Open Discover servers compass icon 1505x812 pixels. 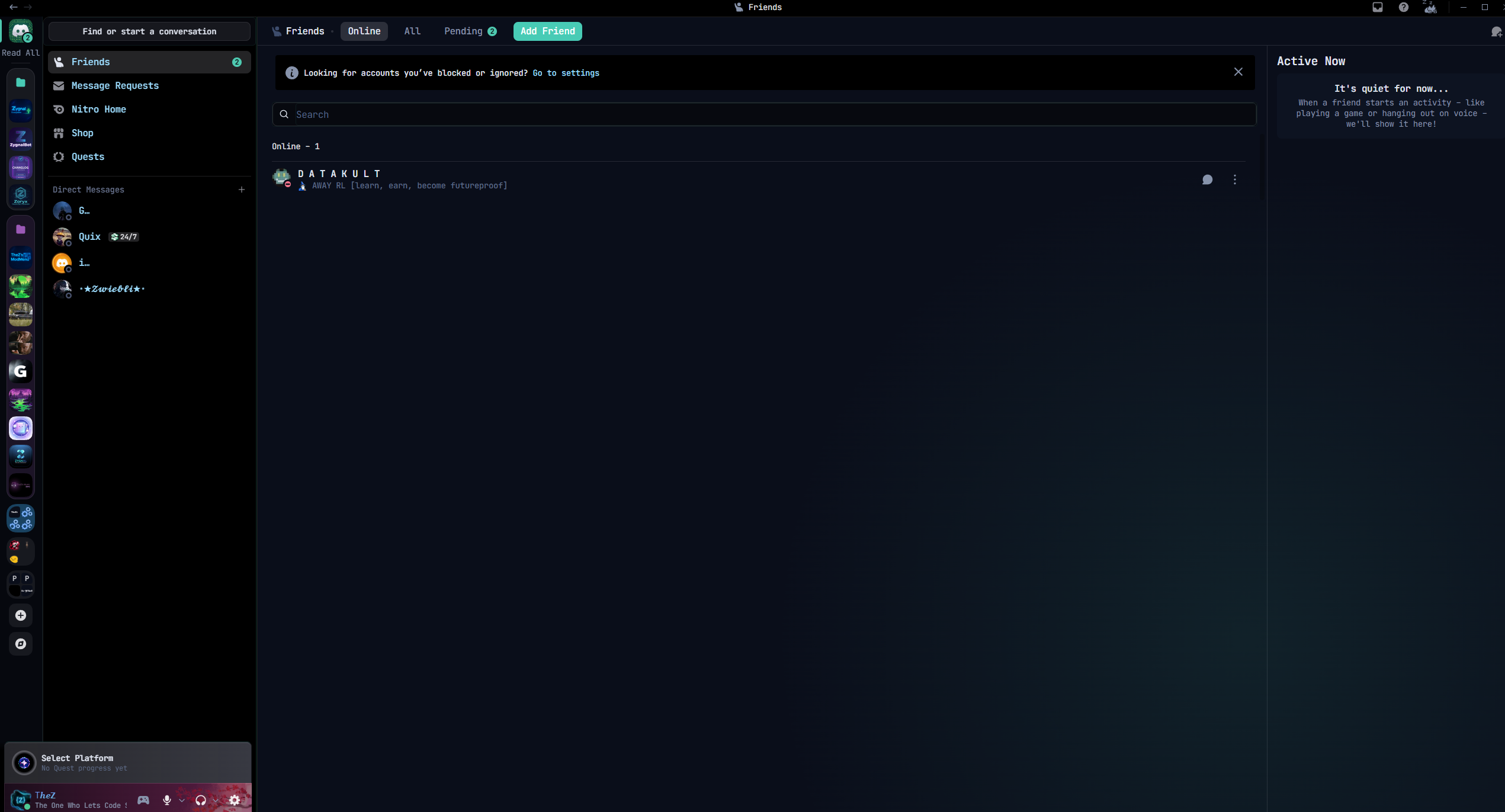[x=21, y=644]
